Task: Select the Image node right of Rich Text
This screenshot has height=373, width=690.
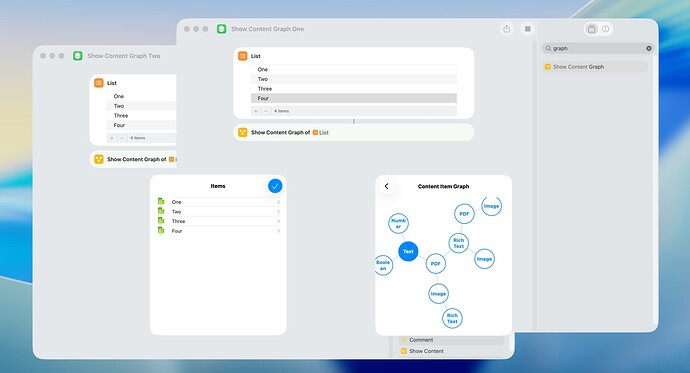Action: 484,259
